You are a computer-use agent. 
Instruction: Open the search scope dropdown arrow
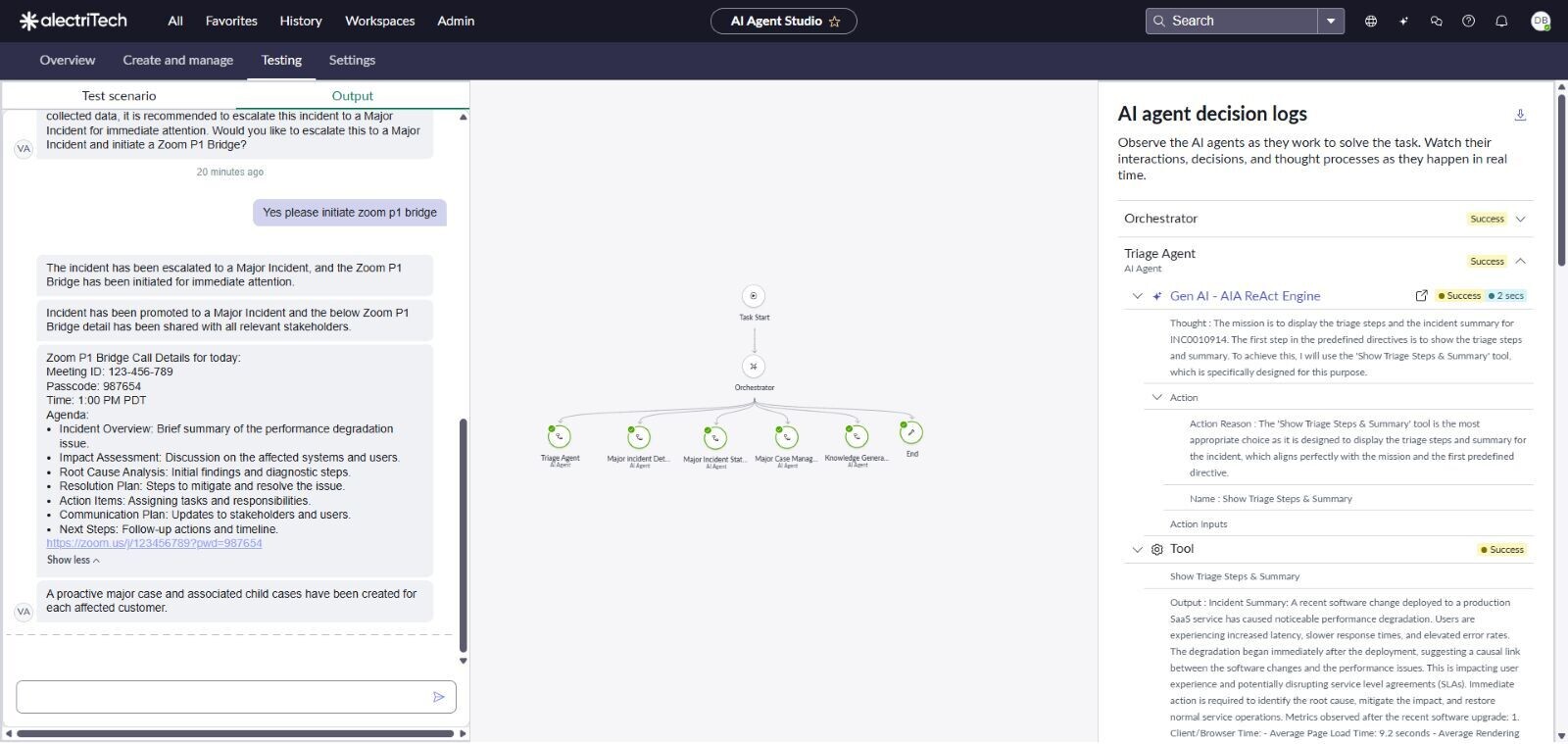[1330, 21]
